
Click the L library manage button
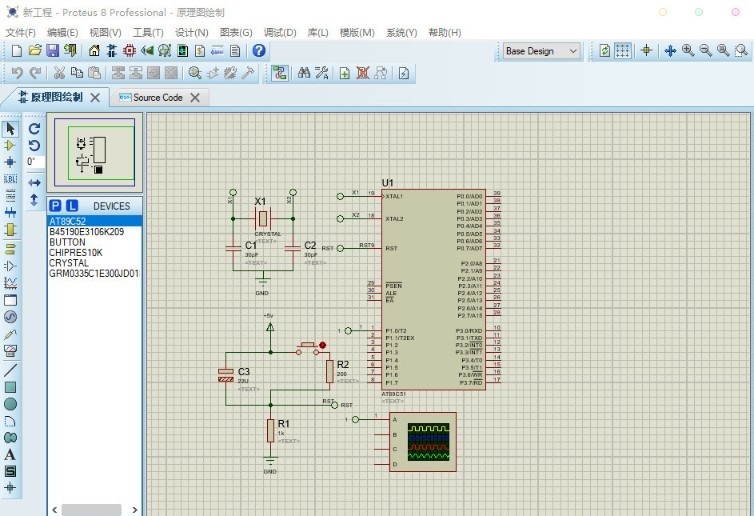click(x=72, y=205)
